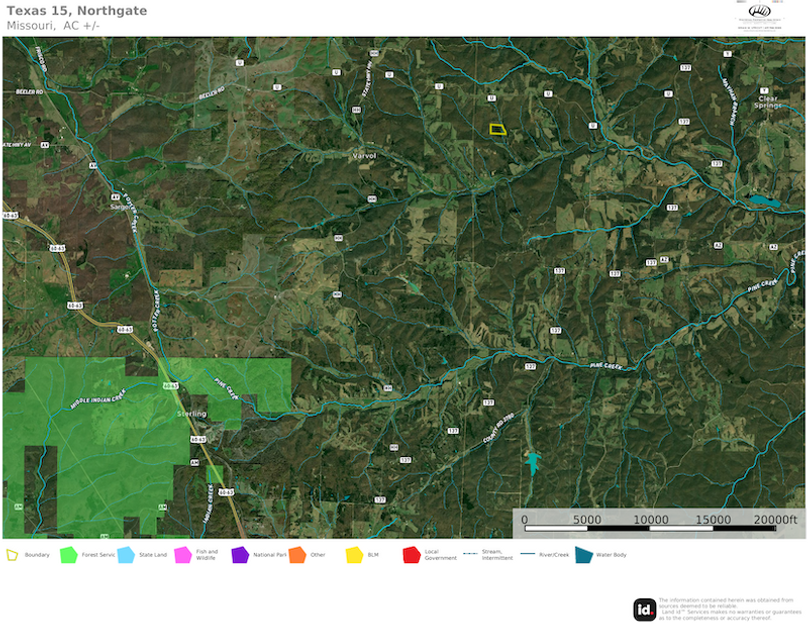Screen dimensions: 808x624
Task: Click the Land id logo icon
Action: point(644,609)
